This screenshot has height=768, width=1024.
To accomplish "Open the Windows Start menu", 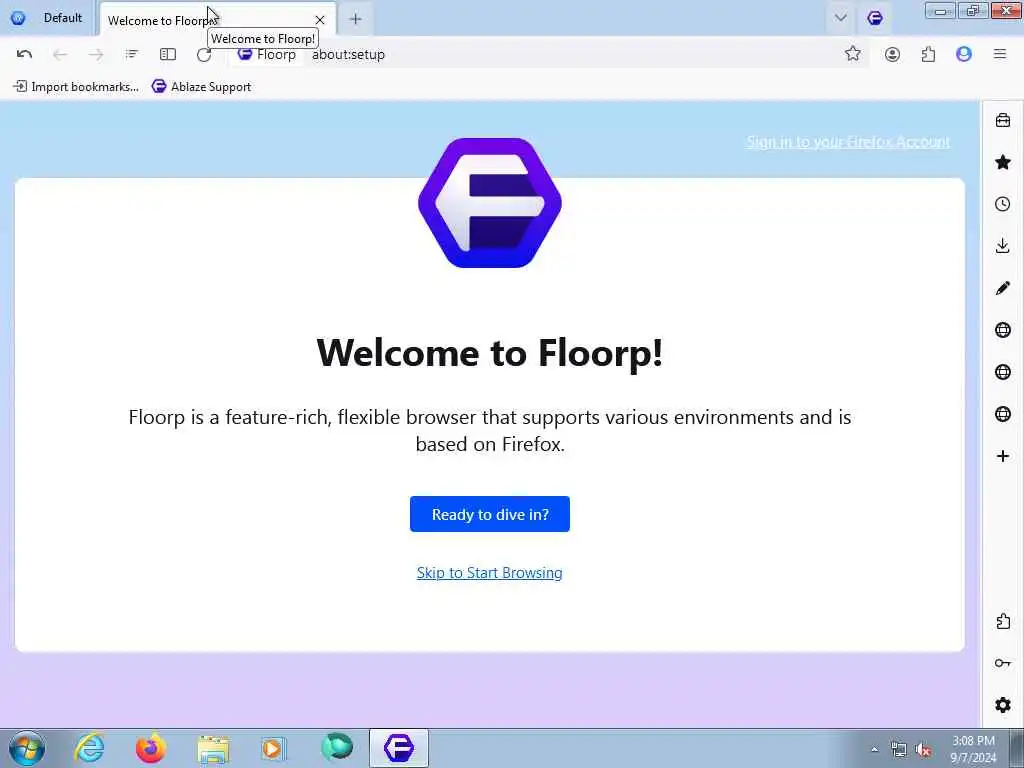I will [x=27, y=748].
